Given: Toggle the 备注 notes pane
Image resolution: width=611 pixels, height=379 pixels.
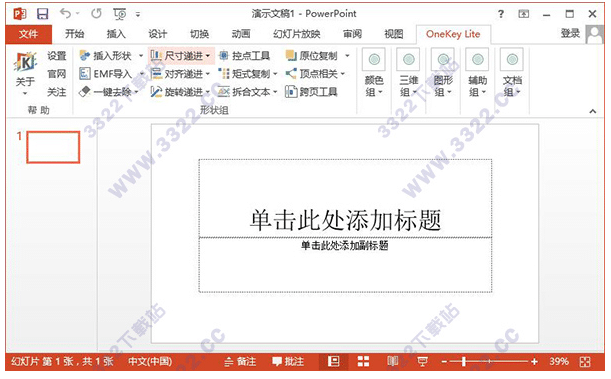Looking at the screenshot, I should pyautogui.click(x=241, y=361).
